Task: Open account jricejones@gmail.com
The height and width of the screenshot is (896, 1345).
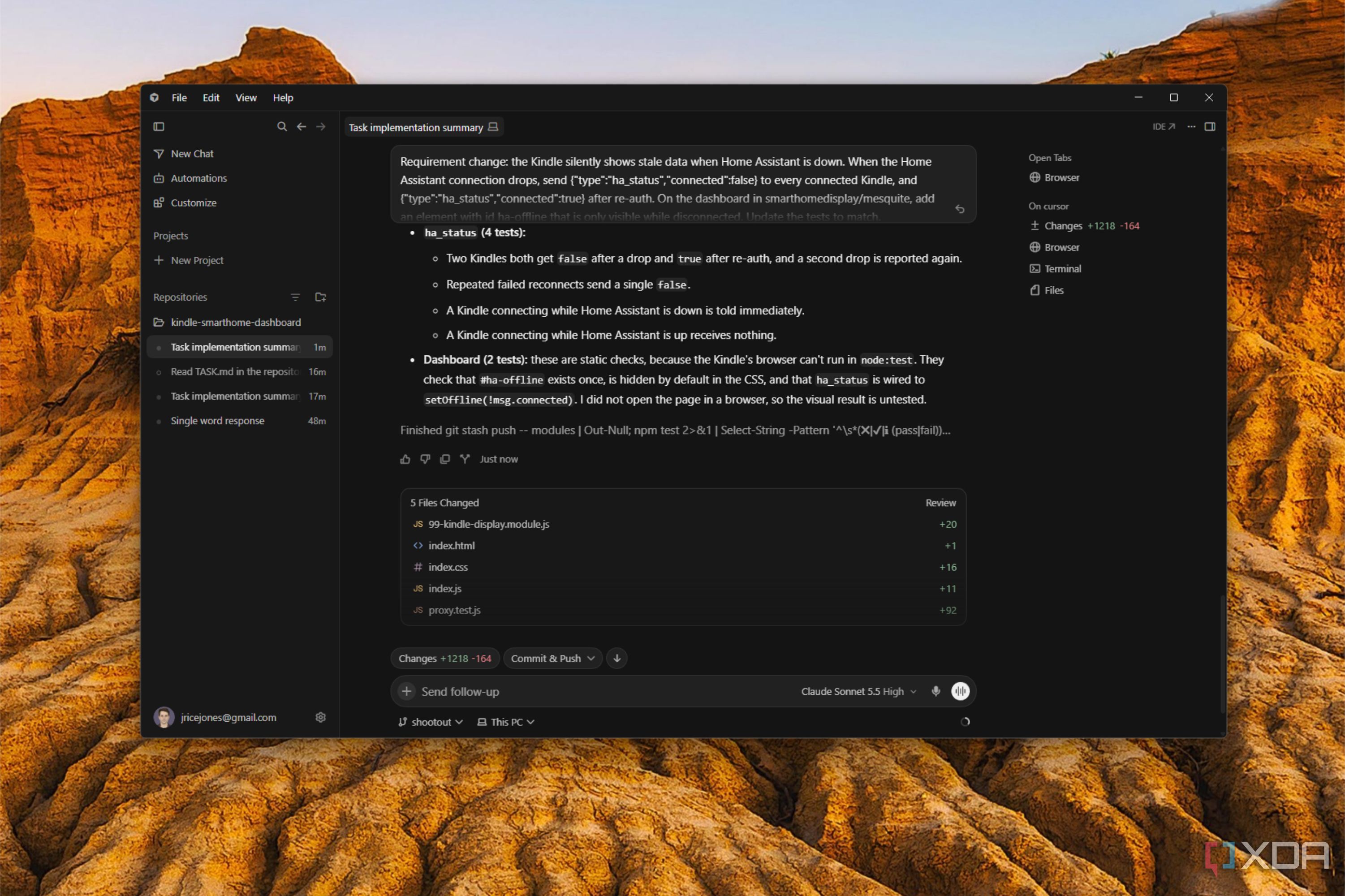Action: coord(216,717)
